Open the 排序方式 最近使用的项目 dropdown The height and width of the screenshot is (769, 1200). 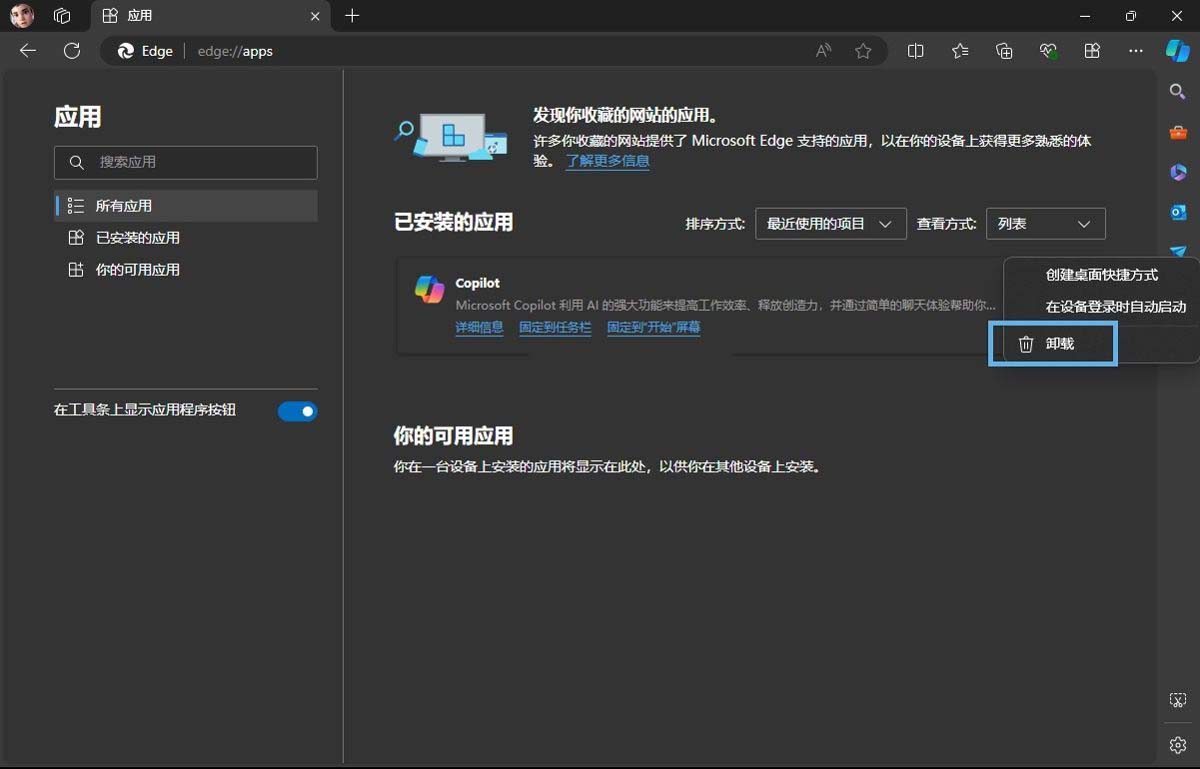click(830, 224)
